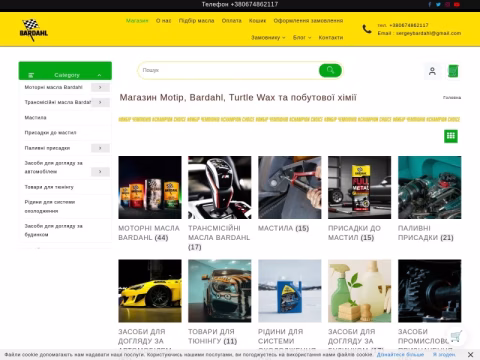Select Засоби для догляду за будинком sidebar link

tap(53, 230)
